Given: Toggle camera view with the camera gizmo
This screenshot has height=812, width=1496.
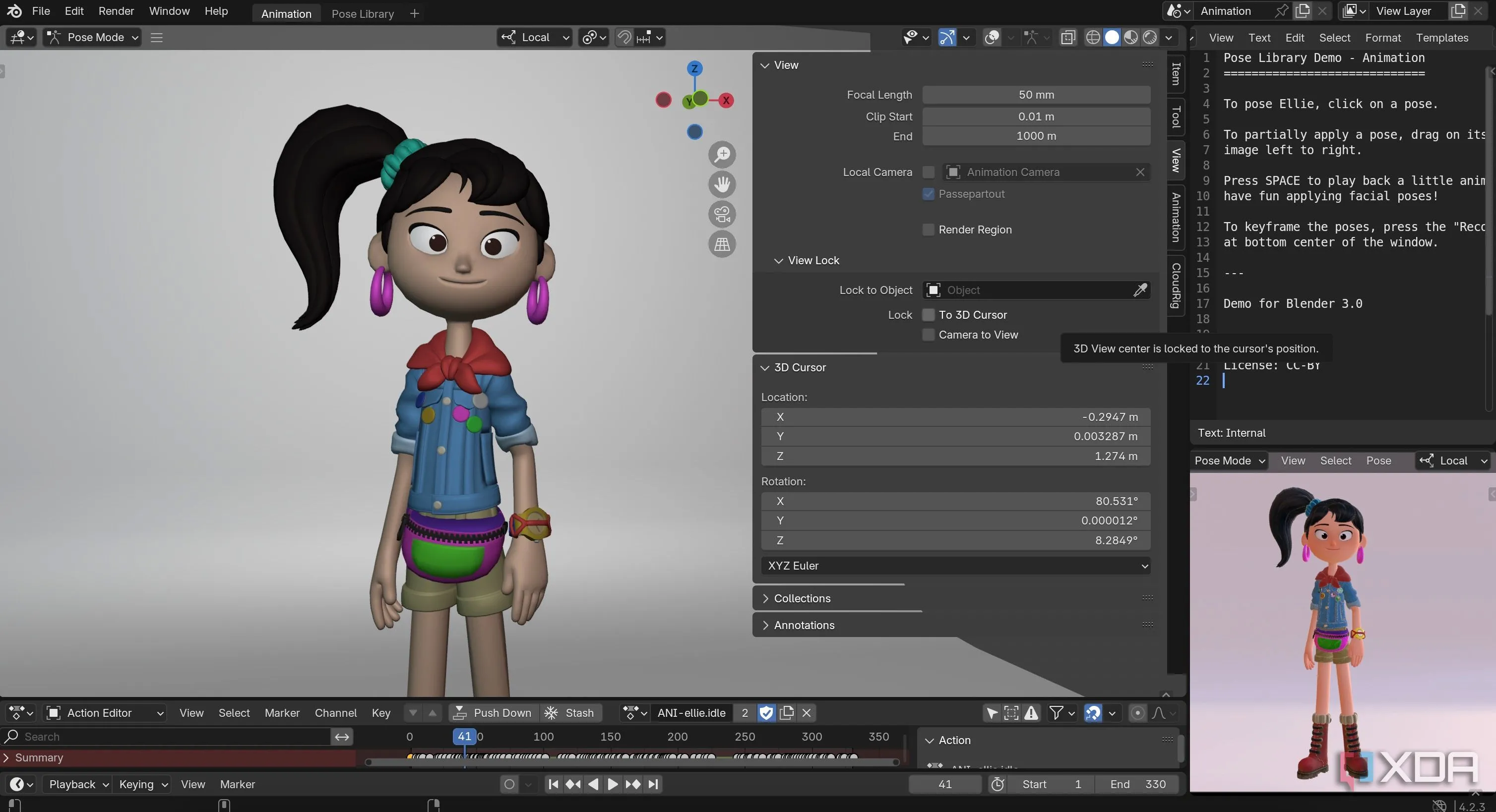Looking at the screenshot, I should coord(722,215).
